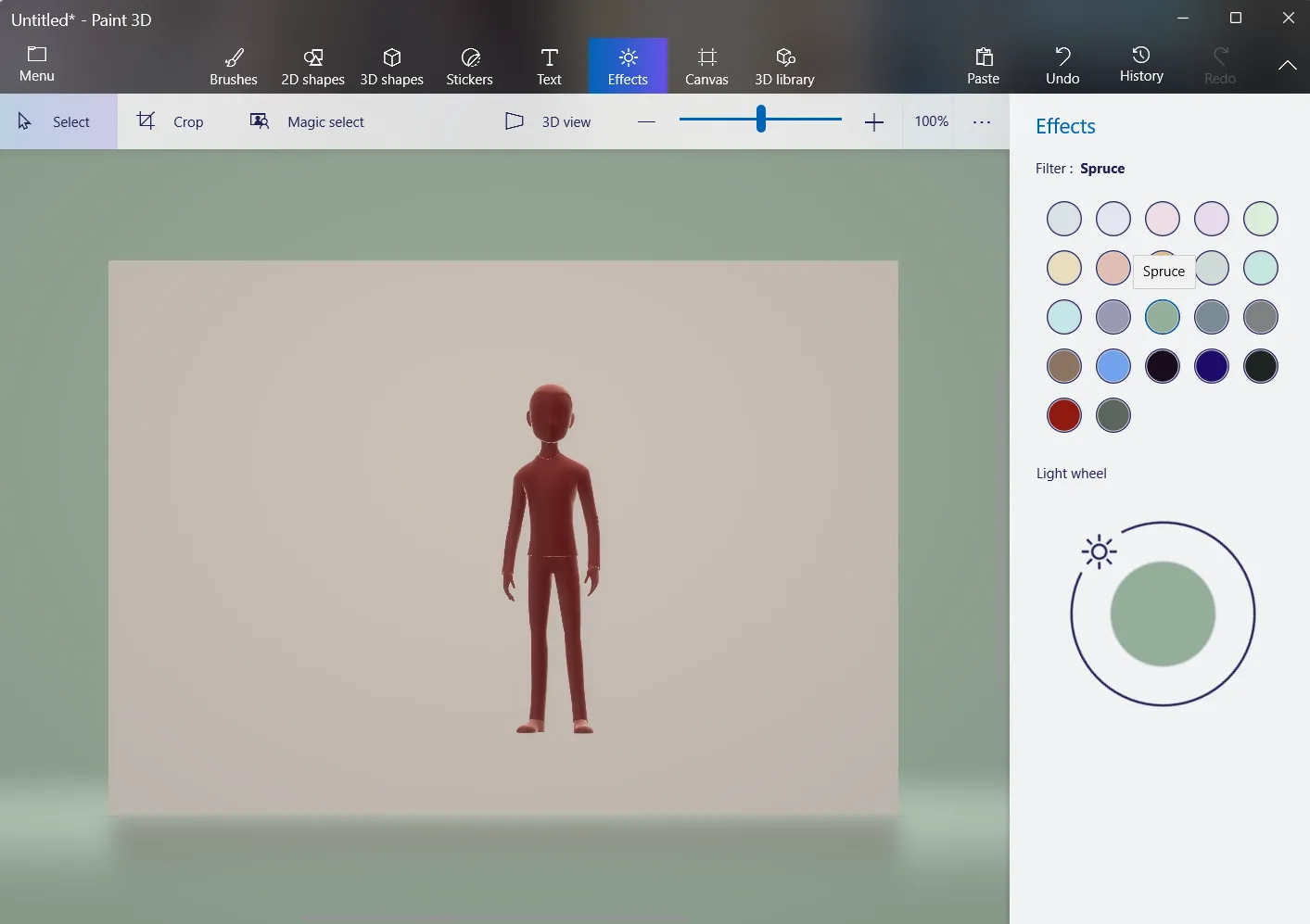Select the Brushes tool
Image resolution: width=1310 pixels, height=924 pixels.
click(x=233, y=65)
